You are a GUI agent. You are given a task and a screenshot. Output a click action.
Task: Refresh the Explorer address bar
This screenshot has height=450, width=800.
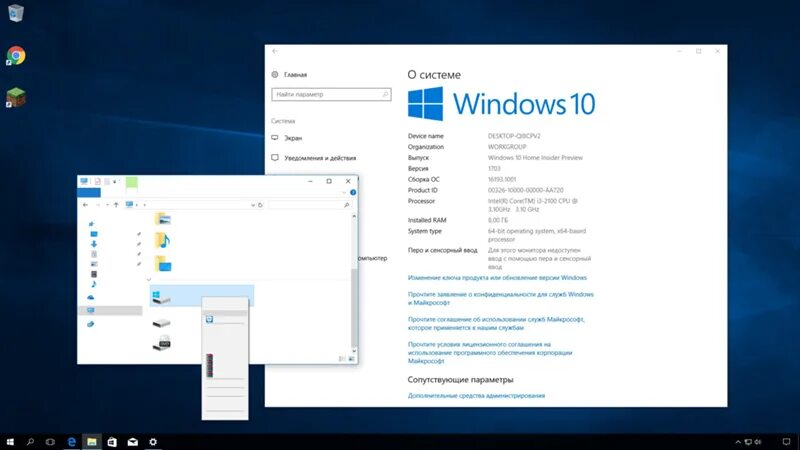[260, 205]
